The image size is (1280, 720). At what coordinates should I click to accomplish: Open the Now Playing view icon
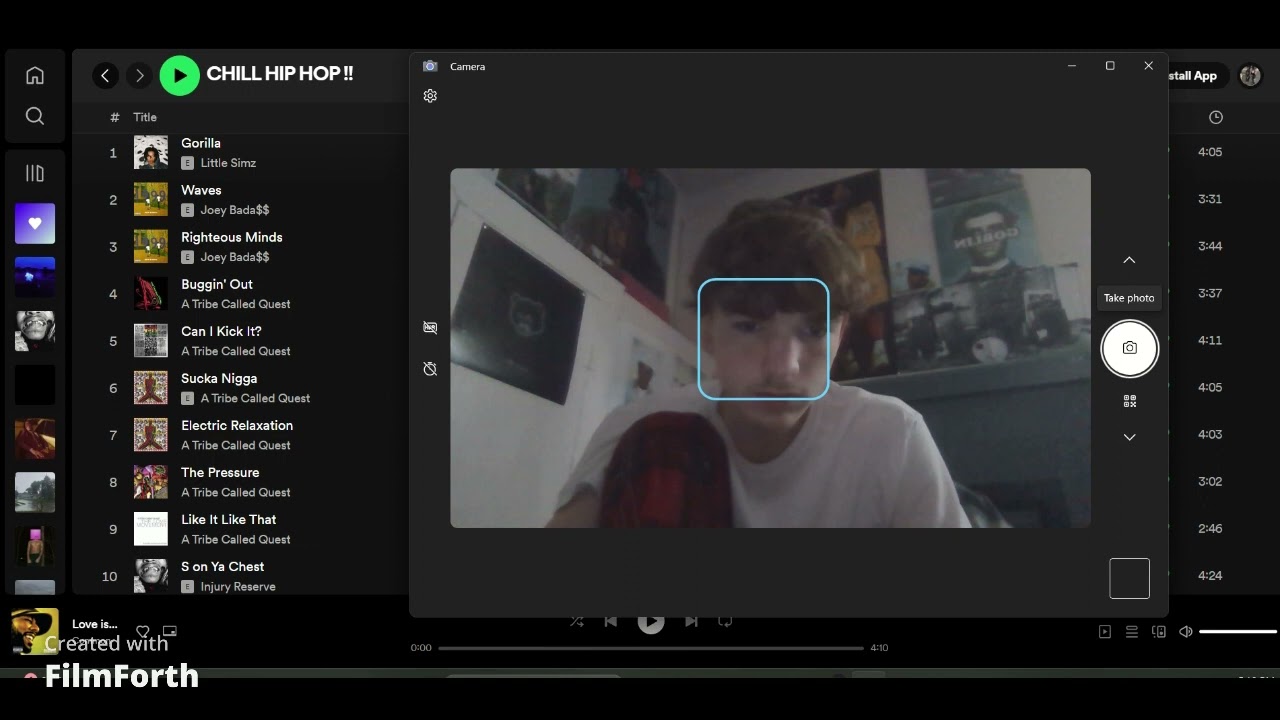(x=1105, y=632)
